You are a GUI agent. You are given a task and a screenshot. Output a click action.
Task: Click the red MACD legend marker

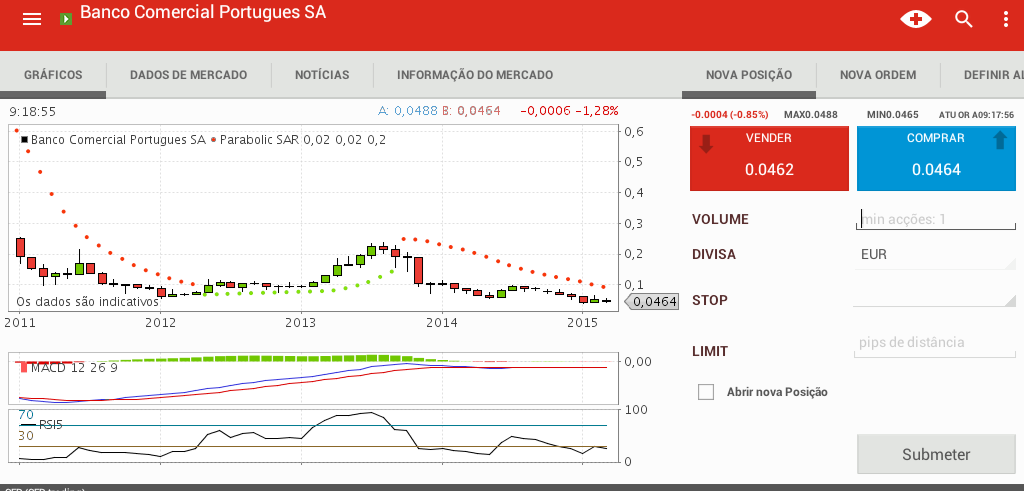[x=24, y=368]
